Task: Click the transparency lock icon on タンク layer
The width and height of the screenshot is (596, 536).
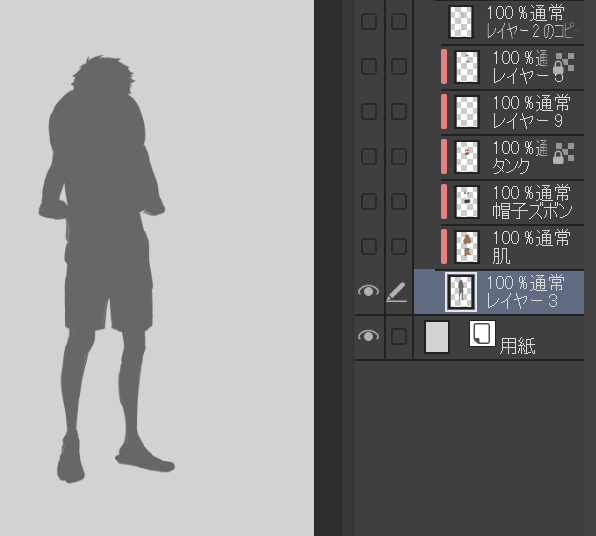Action: coord(563,154)
